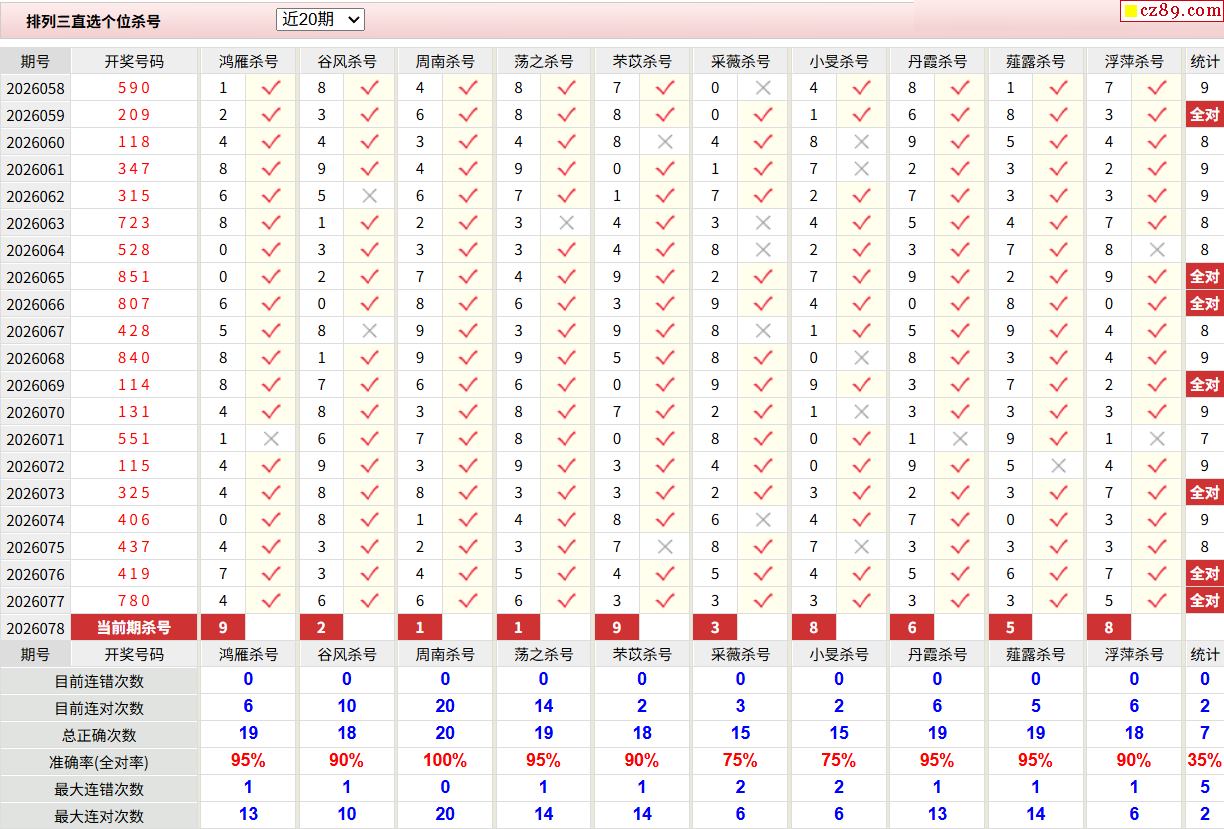Click the cz89.com site link
1224x829 pixels.
pyautogui.click(x=1179, y=11)
